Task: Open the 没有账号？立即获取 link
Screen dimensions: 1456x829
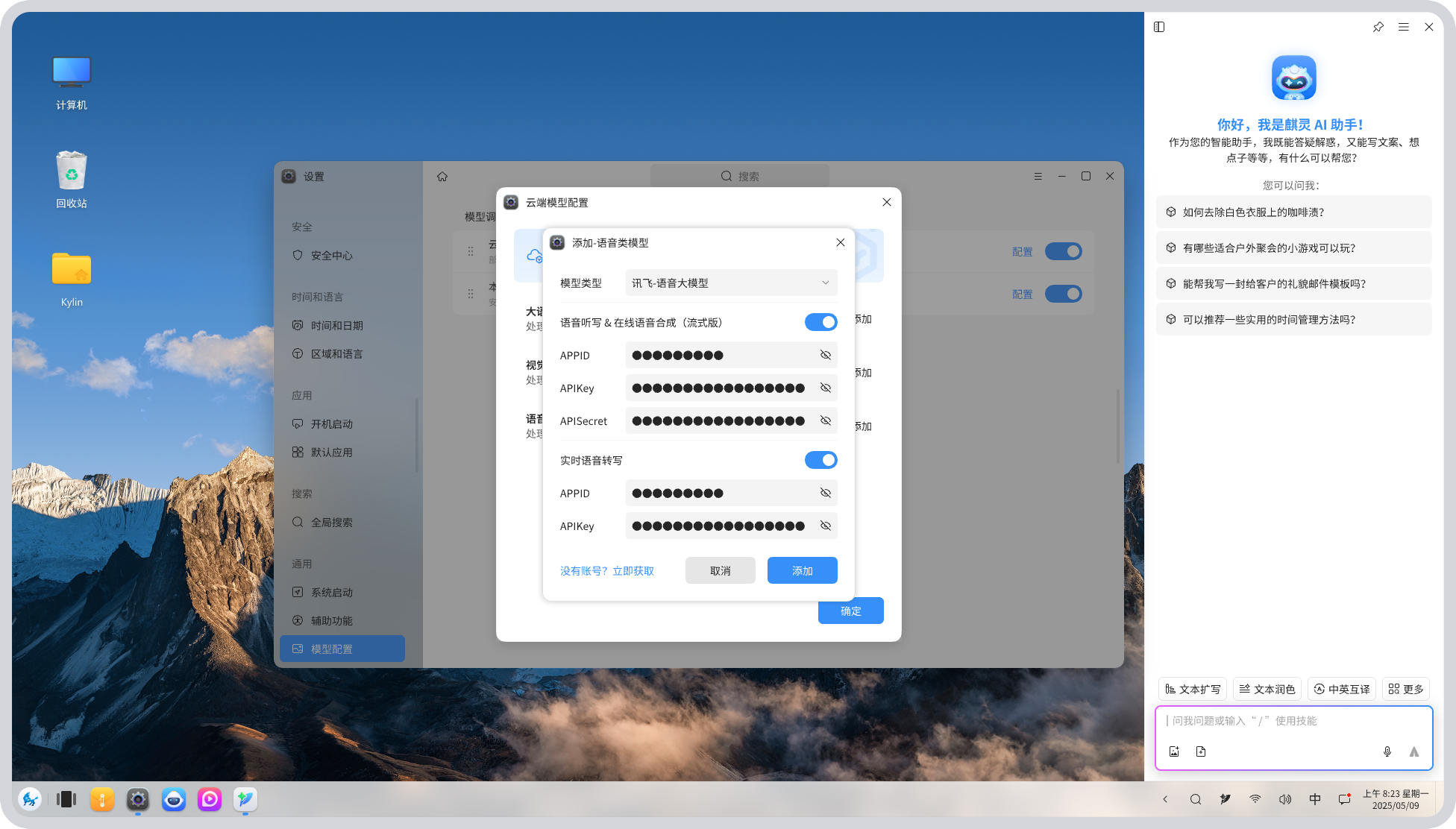Action: pyautogui.click(x=606, y=570)
